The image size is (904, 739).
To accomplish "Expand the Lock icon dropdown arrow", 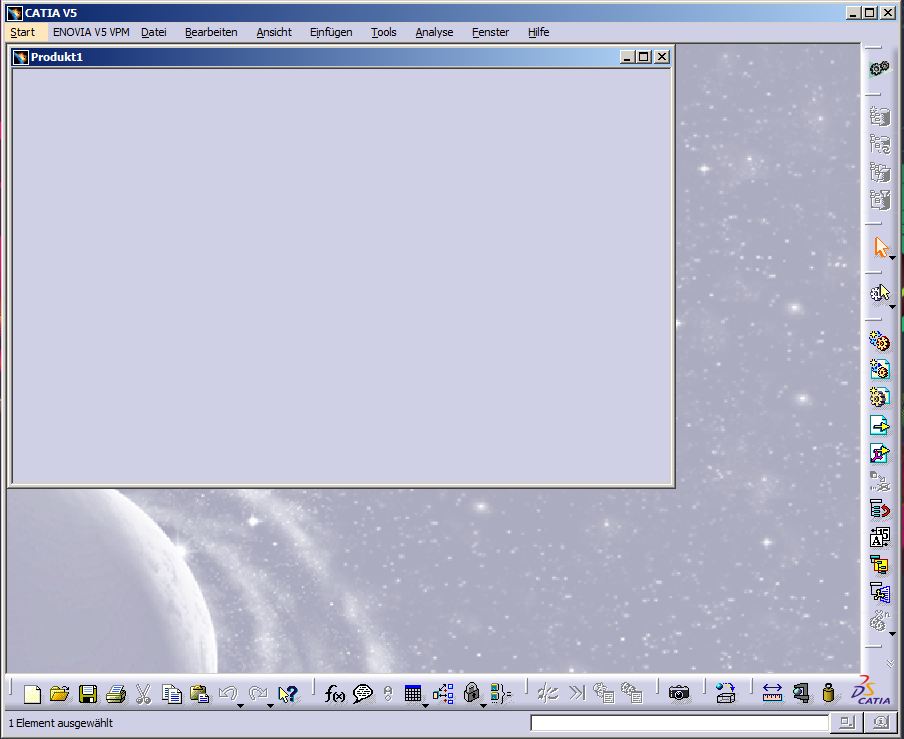I will [483, 706].
